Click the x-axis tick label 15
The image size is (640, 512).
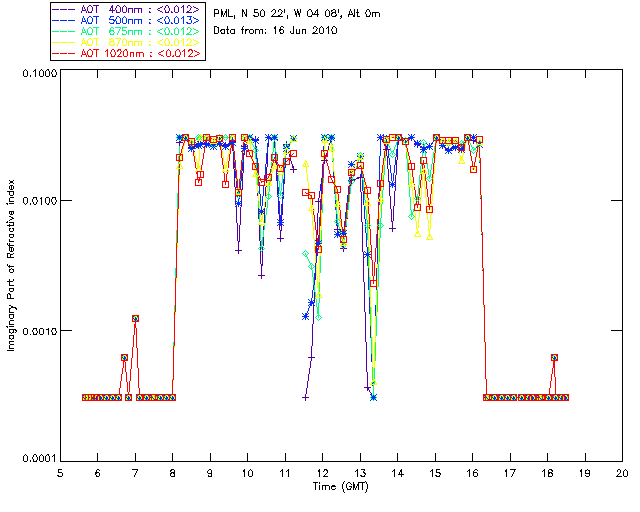pyautogui.click(x=435, y=473)
